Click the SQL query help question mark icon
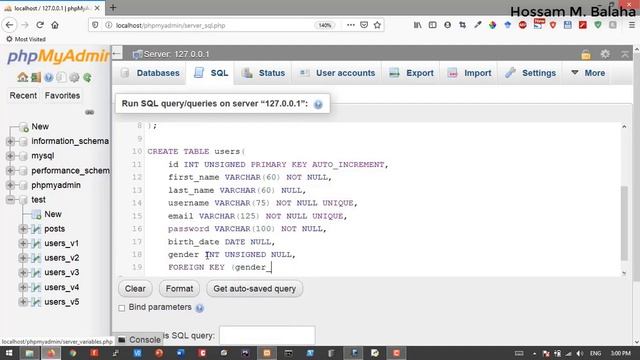Screen dimensions: 640x360 coord(318,104)
